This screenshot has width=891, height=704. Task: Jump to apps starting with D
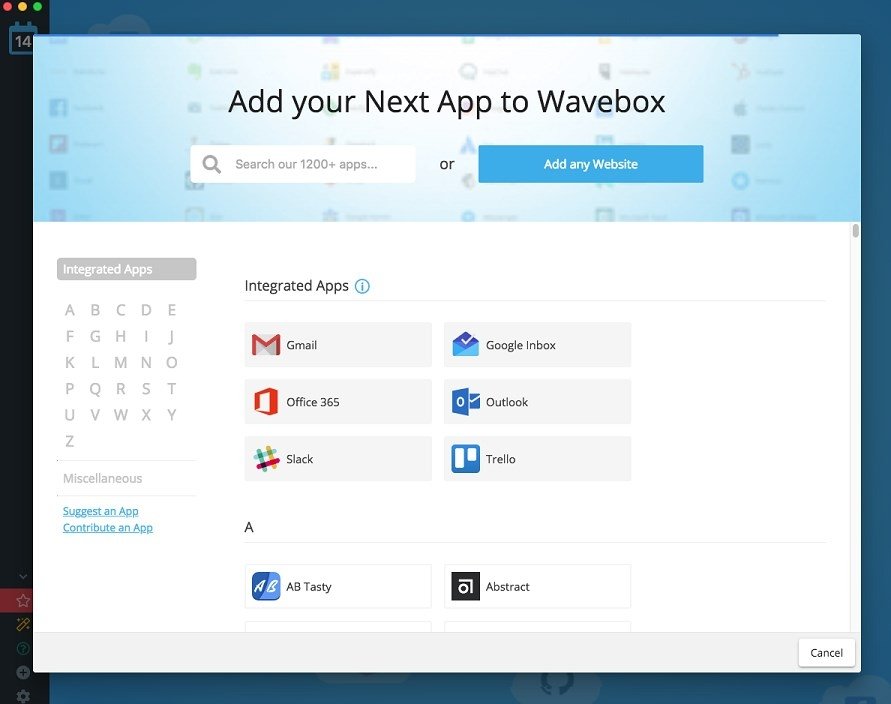click(x=147, y=310)
